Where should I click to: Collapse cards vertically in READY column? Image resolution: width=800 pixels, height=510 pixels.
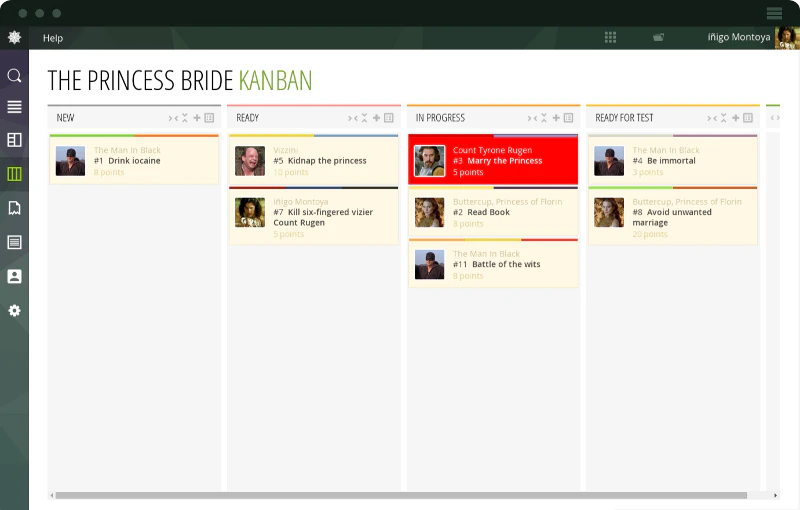[364, 118]
